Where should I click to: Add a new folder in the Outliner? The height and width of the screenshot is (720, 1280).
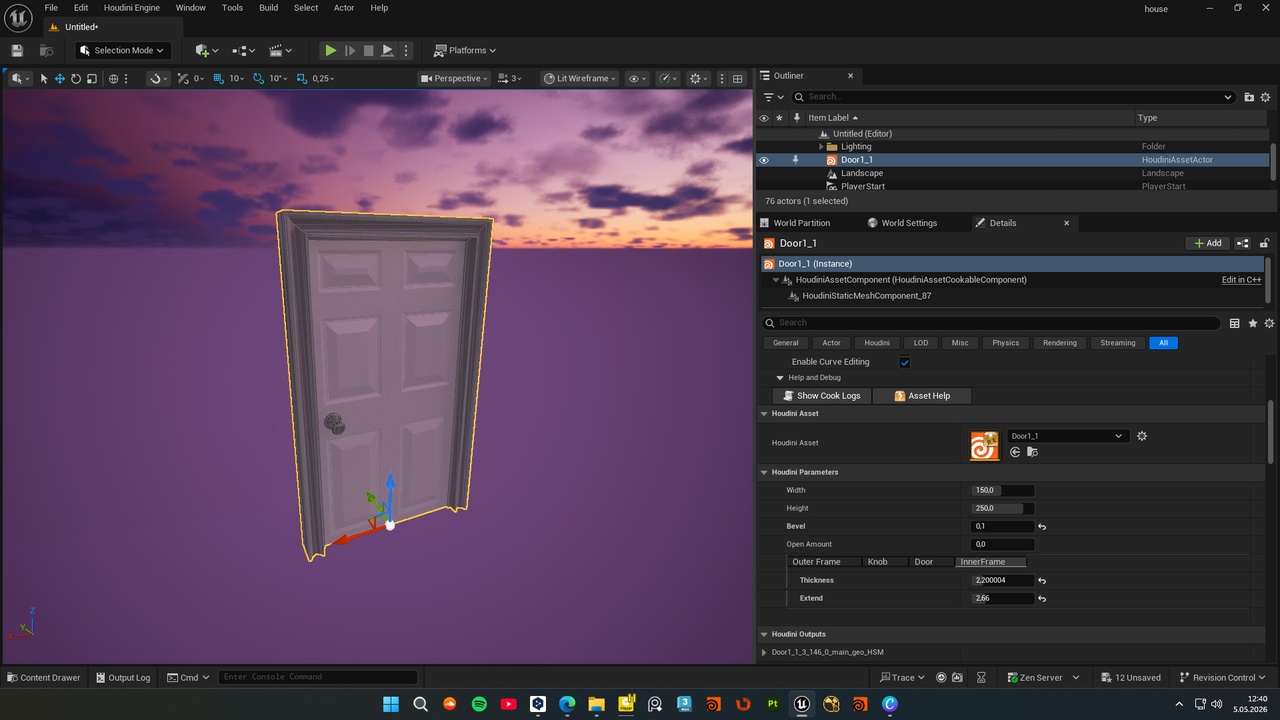click(x=1249, y=97)
